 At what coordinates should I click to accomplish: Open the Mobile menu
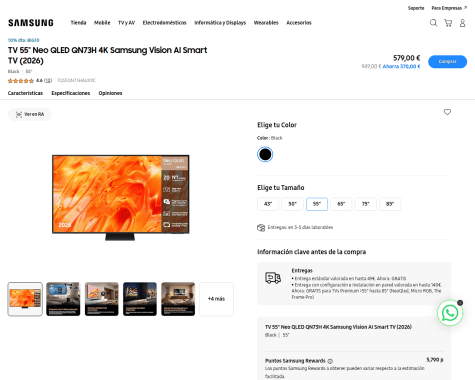(x=102, y=23)
